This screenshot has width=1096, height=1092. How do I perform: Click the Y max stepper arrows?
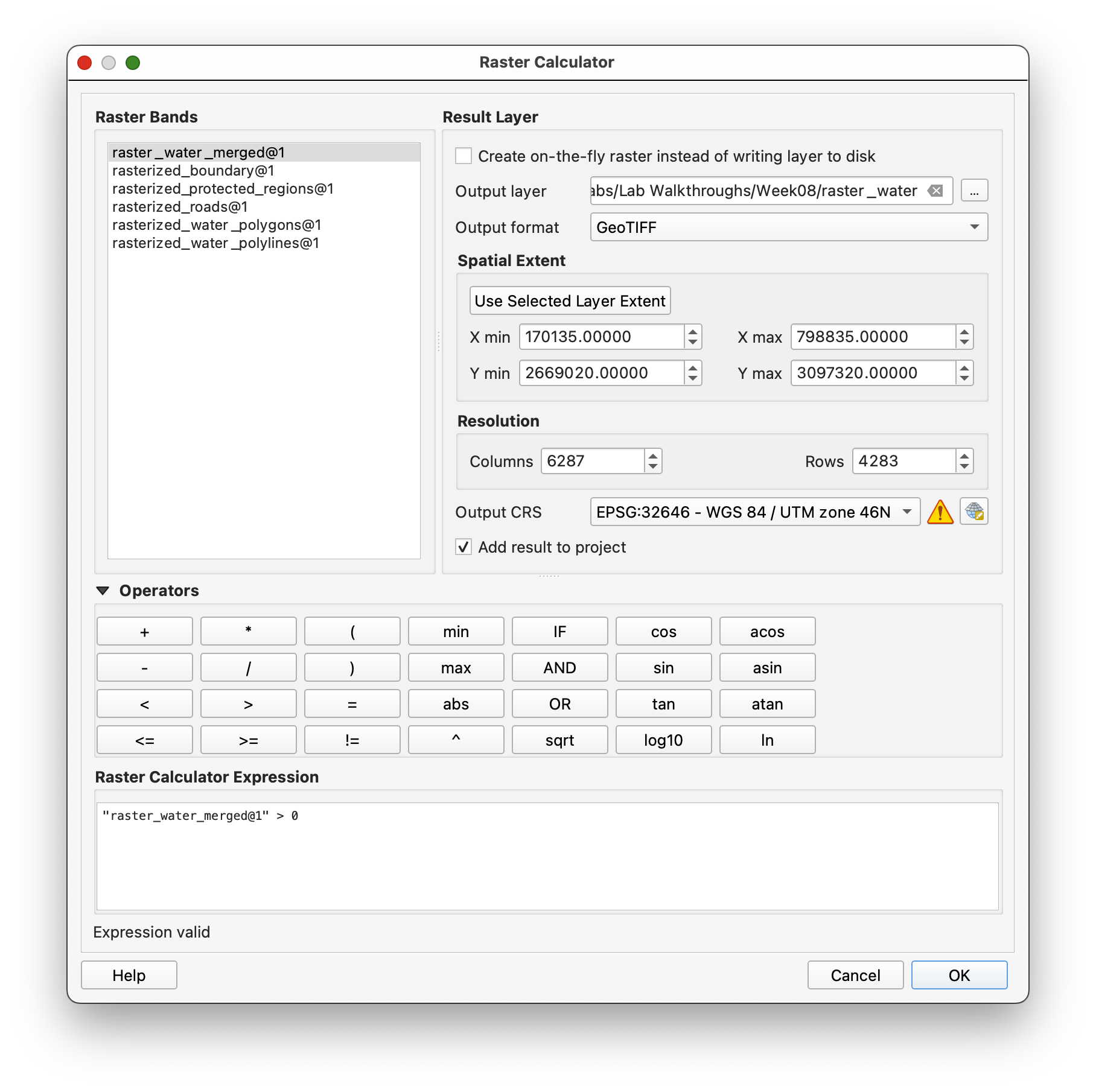tap(964, 373)
